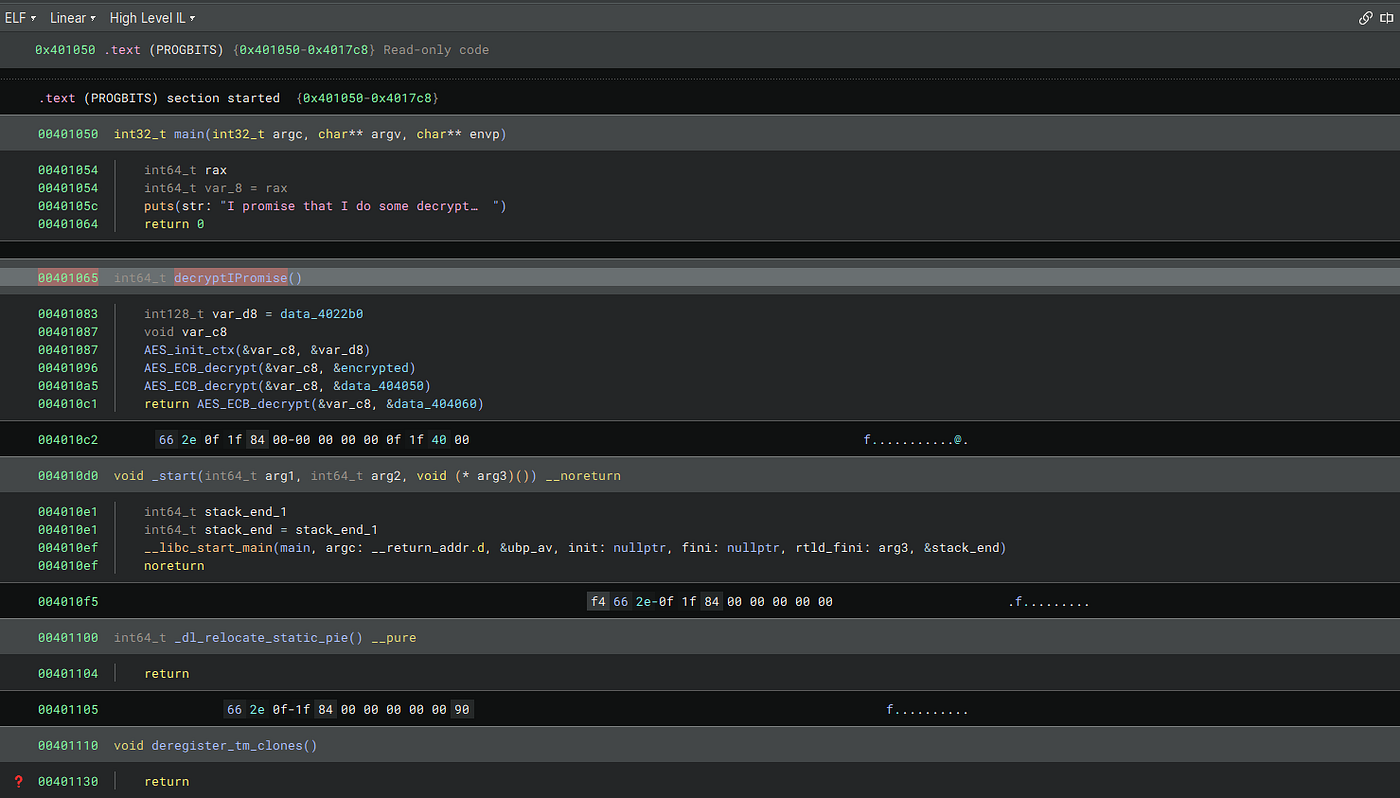
Task: Click address 00401100 function header
Action: [68, 638]
